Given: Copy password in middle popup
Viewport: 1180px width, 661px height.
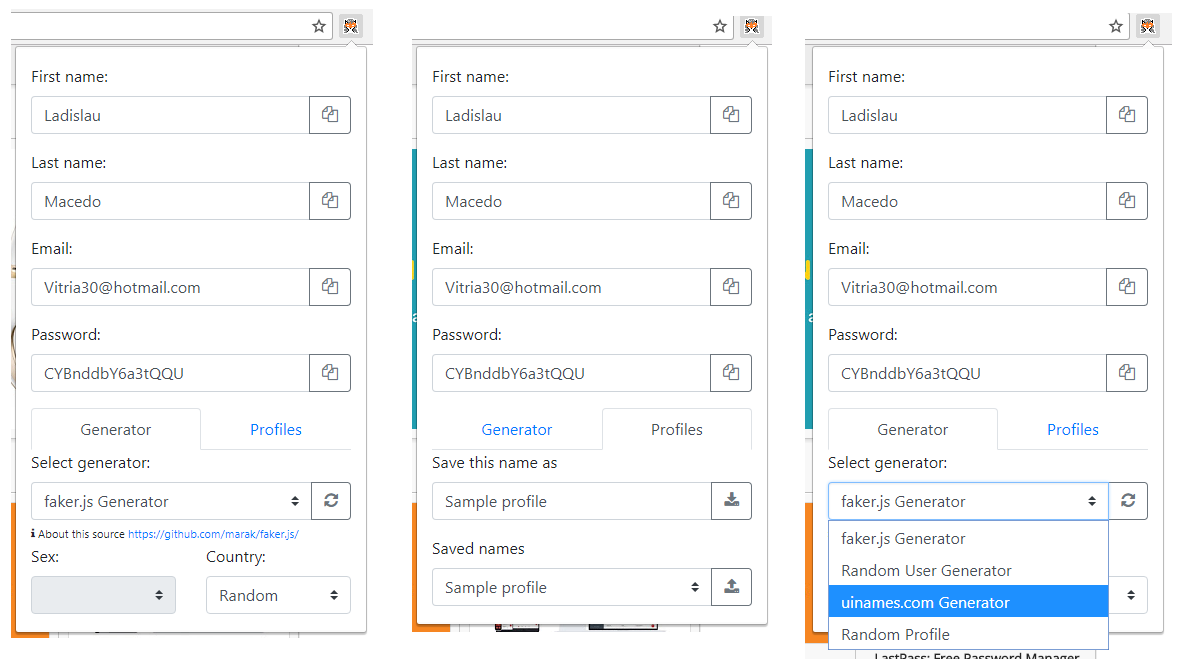Looking at the screenshot, I should tap(731, 373).
